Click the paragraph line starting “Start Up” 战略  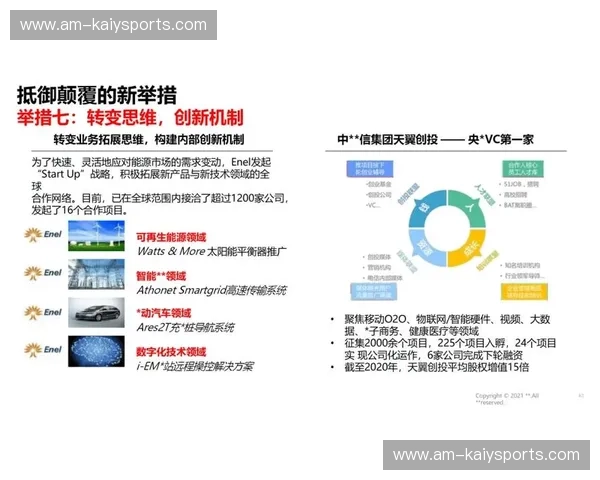[x=153, y=174]
